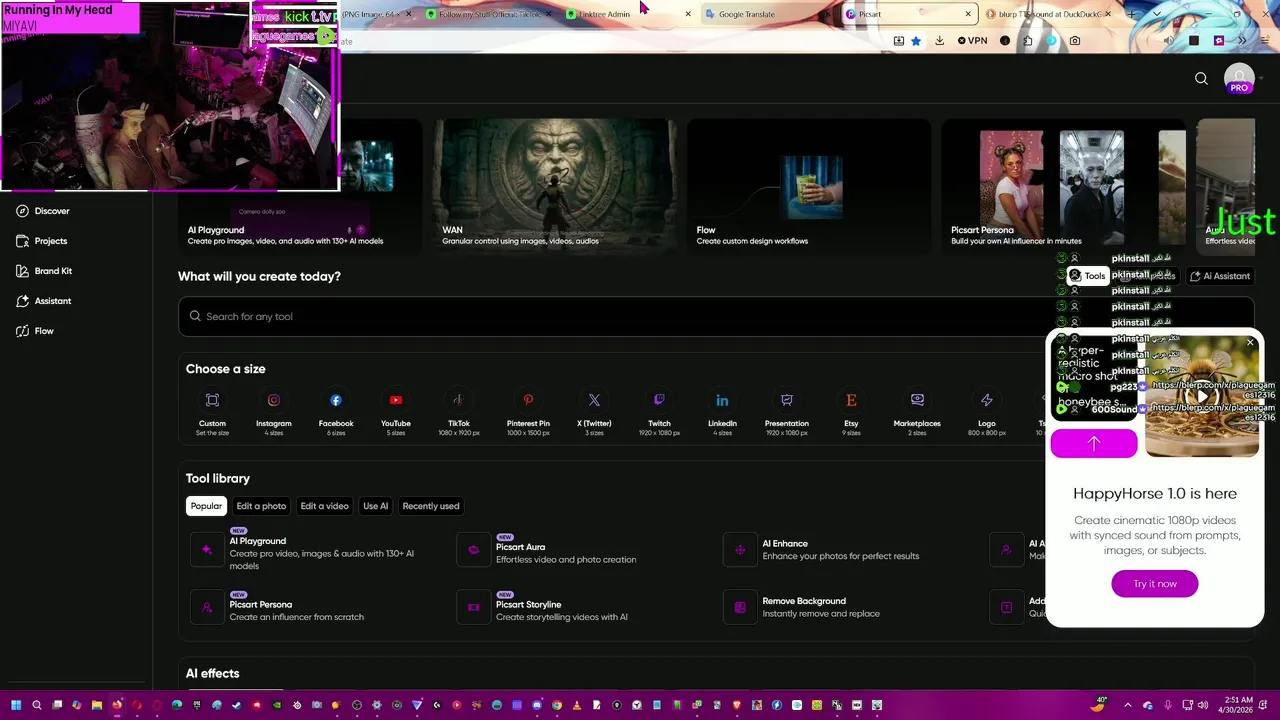Choose the LinkedIn size preset
This screenshot has height=720, width=1280.
click(722, 412)
